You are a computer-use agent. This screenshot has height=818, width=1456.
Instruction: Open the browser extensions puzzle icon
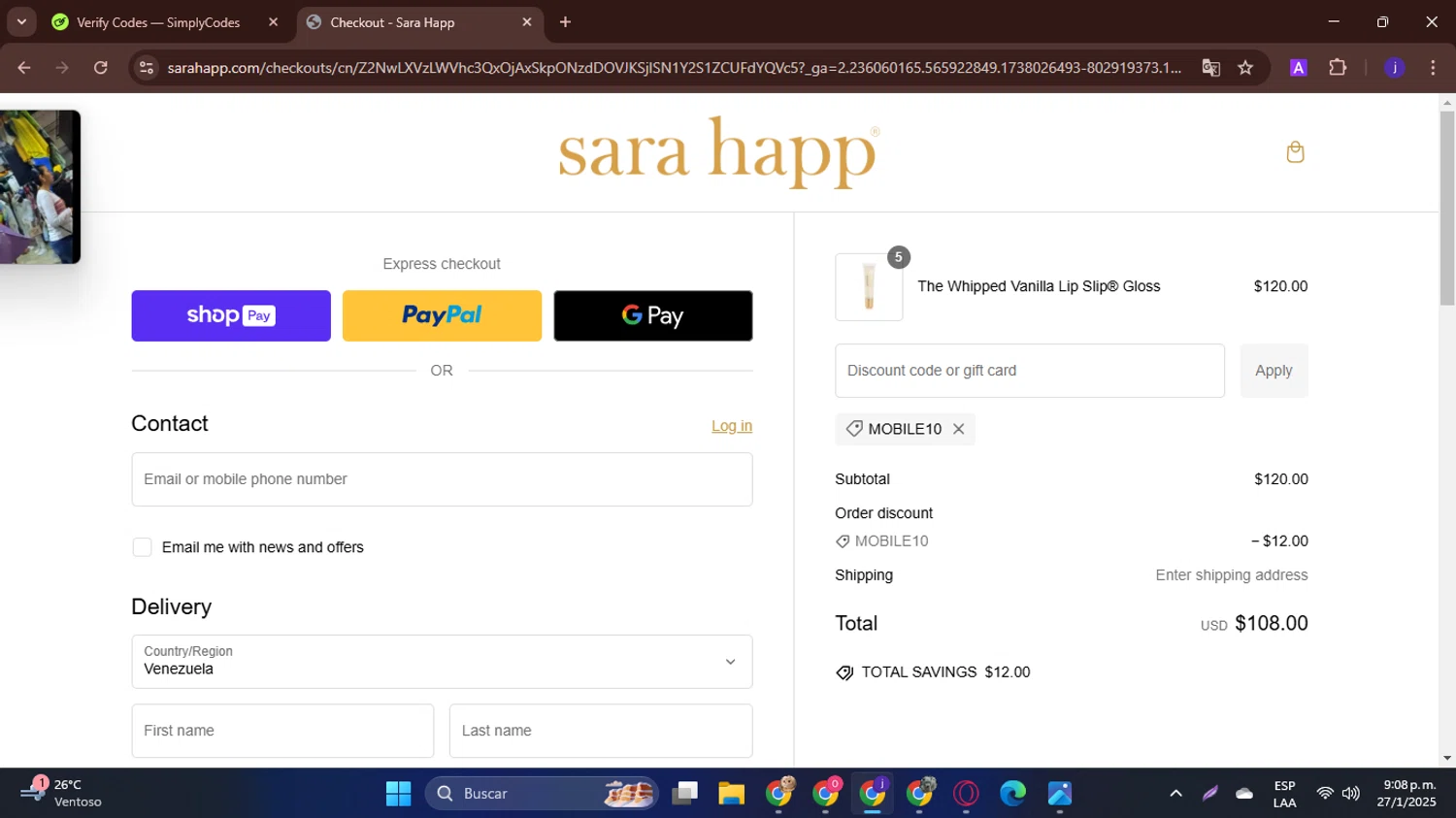click(x=1338, y=68)
